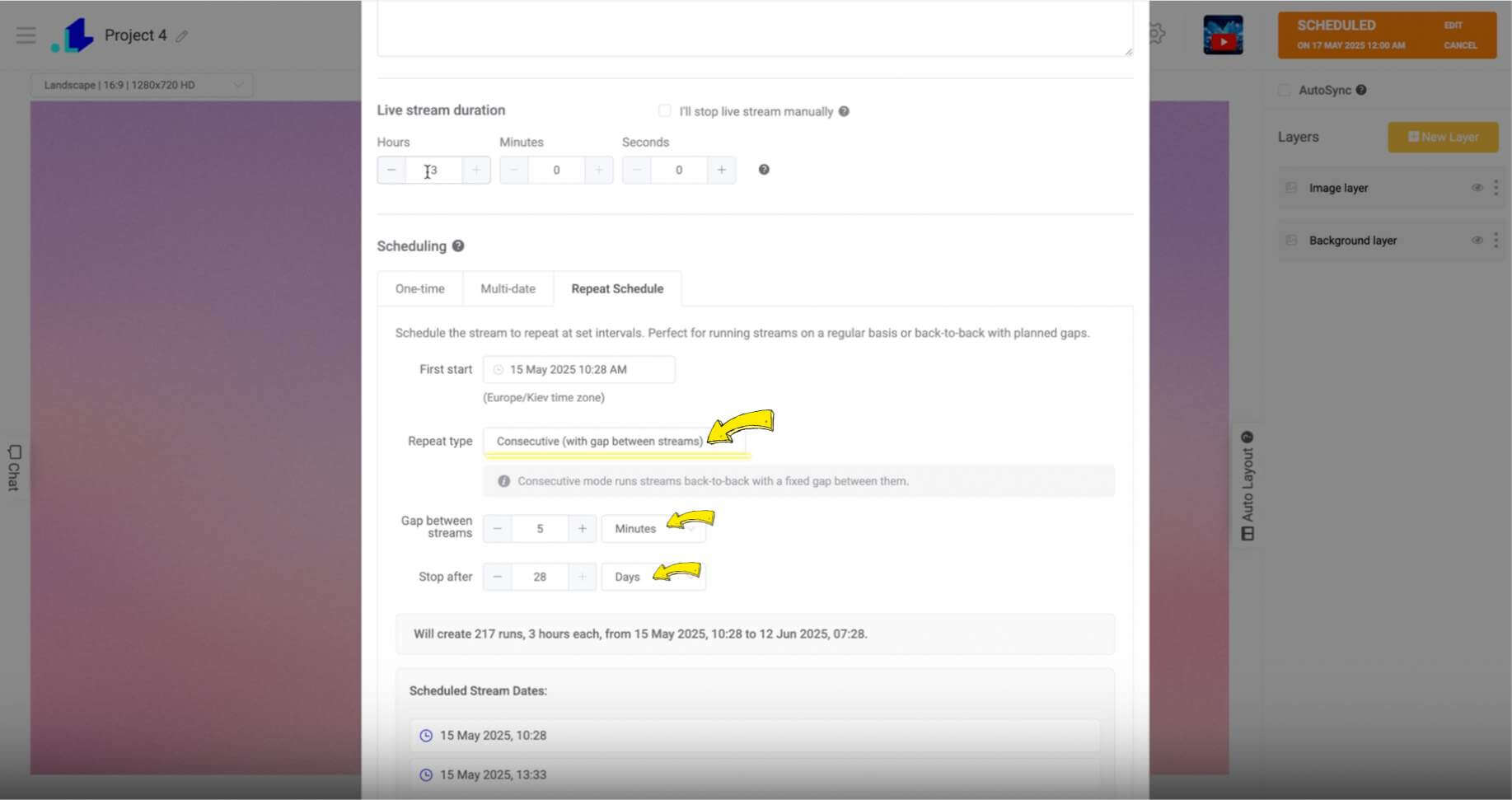Open Repeat type dropdown
The width and height of the screenshot is (1512, 800).
point(615,441)
